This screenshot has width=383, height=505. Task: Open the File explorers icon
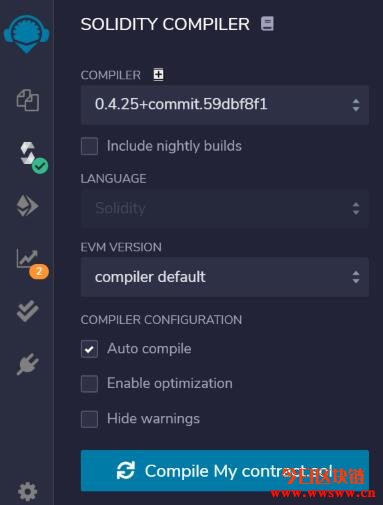pos(28,100)
